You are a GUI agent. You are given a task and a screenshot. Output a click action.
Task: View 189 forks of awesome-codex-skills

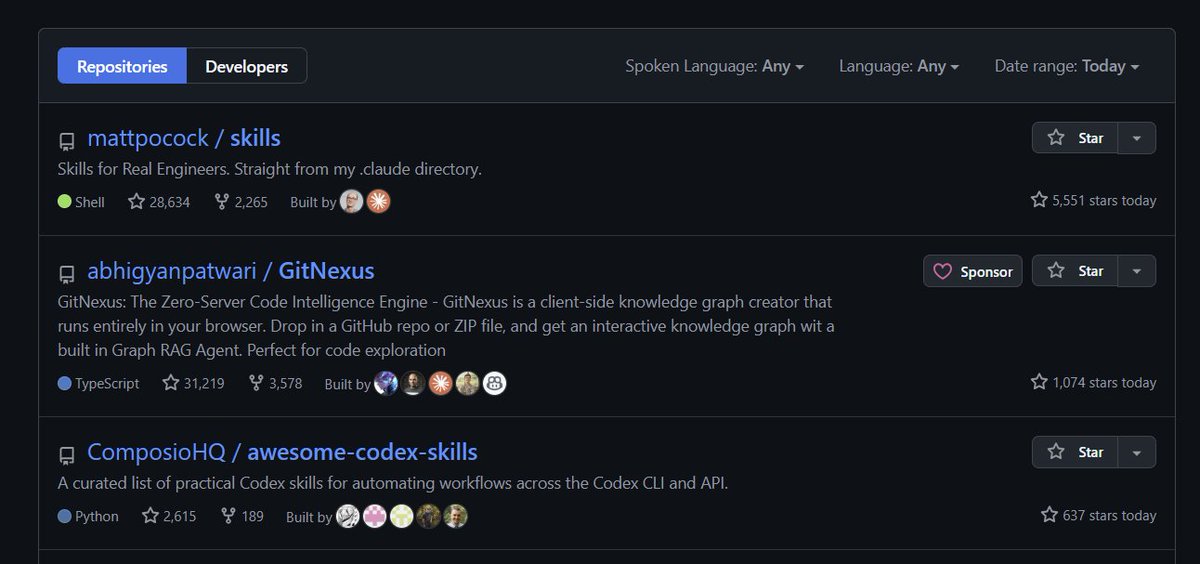pos(241,516)
